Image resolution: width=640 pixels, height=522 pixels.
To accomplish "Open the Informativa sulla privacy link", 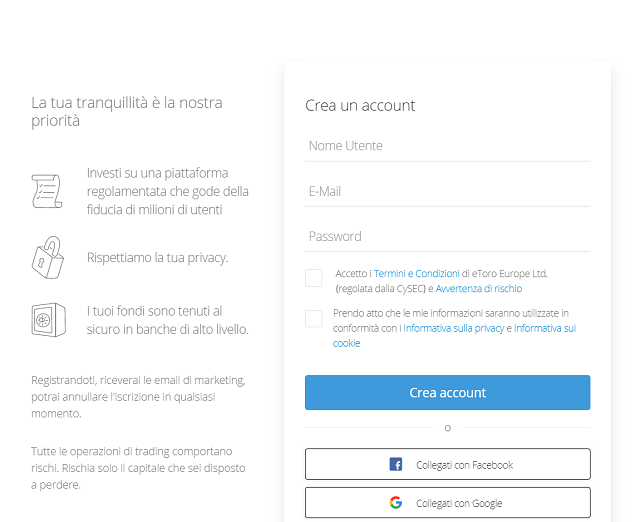I will pos(453,328).
